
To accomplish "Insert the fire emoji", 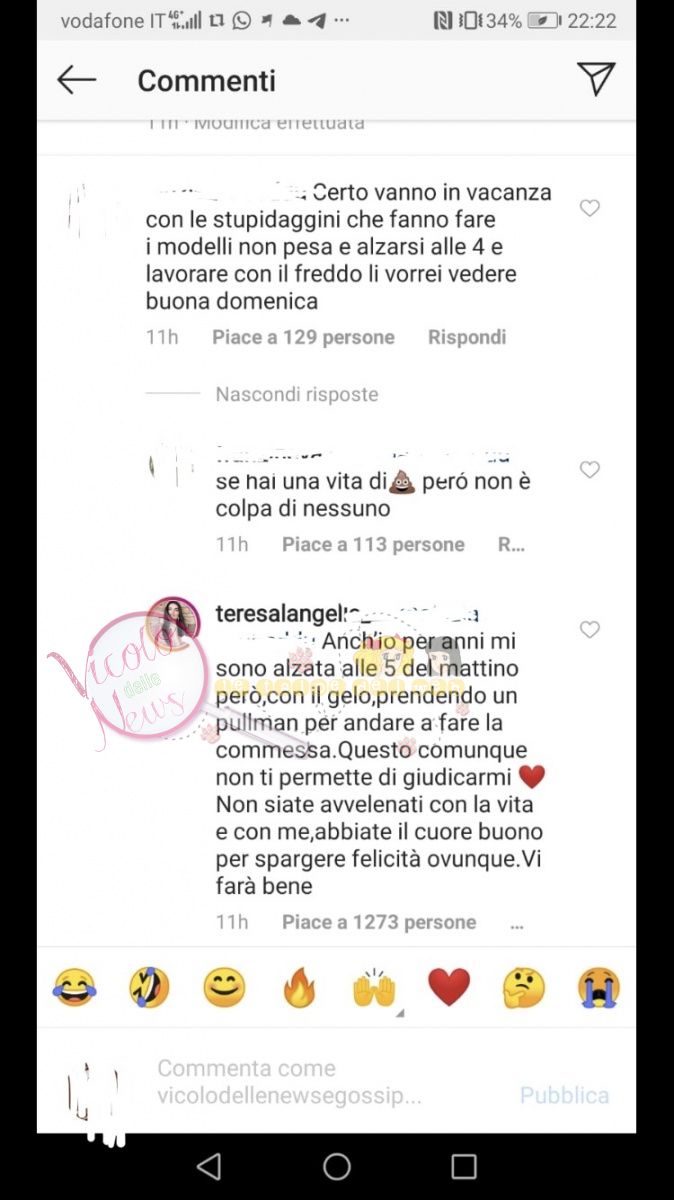I will coord(299,989).
